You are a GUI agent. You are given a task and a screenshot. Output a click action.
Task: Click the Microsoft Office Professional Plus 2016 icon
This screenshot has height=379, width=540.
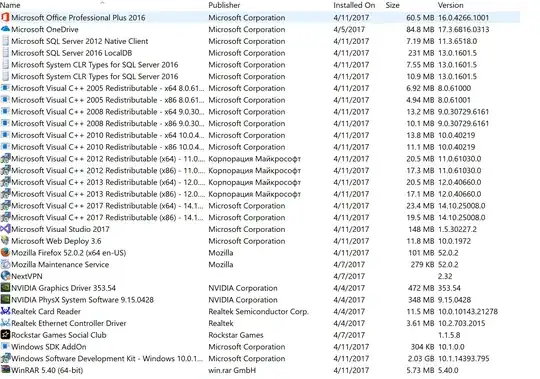coord(5,17)
